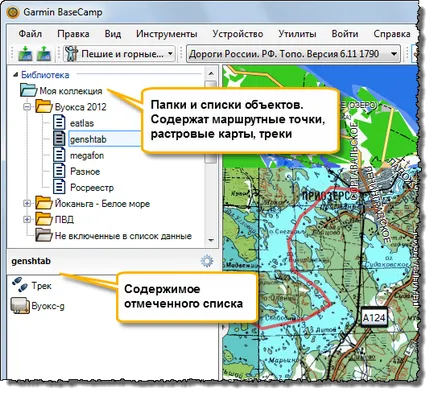Screen dimensions: 434x397
Task: Click the library scrollbar down arrow
Action: (211, 240)
